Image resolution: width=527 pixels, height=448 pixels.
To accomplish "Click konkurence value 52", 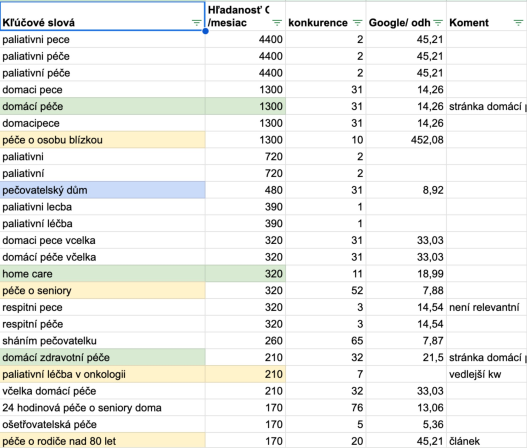I will (357, 290).
